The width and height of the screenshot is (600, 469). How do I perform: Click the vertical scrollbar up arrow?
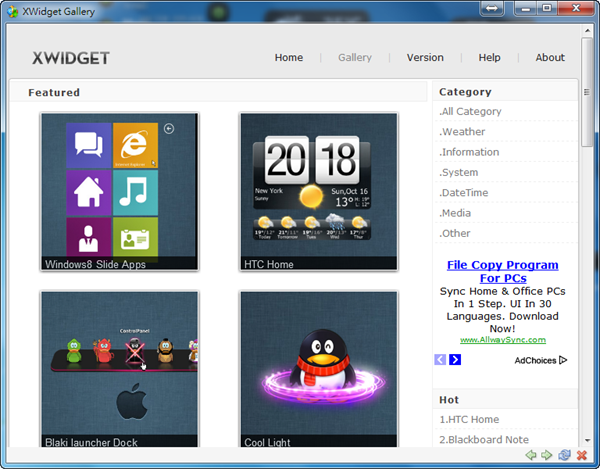pos(587,30)
